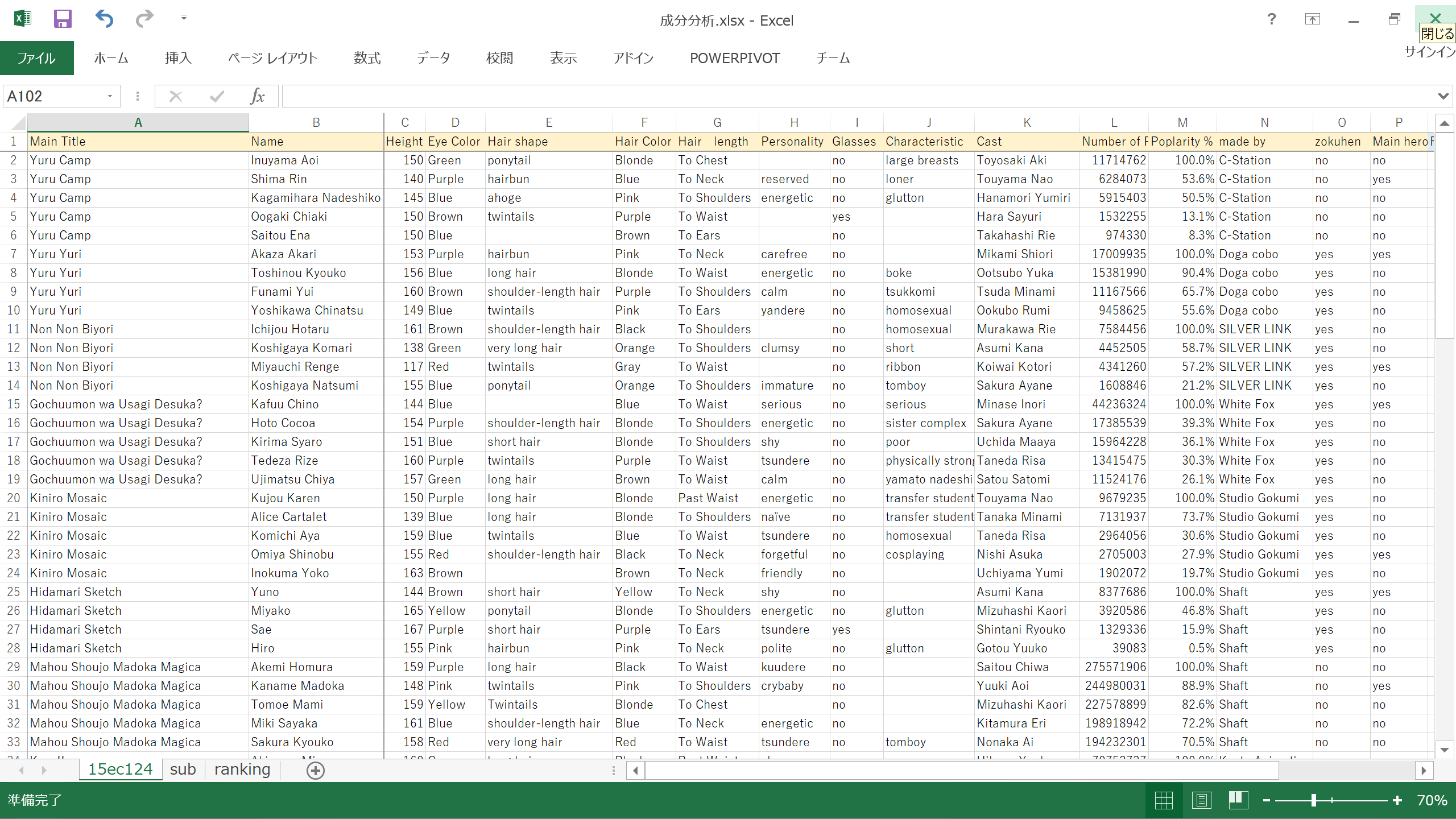Viewport: 1456px width, 819px height.
Task: Click the horizontal scrollbar right arrow
Action: (x=1424, y=771)
